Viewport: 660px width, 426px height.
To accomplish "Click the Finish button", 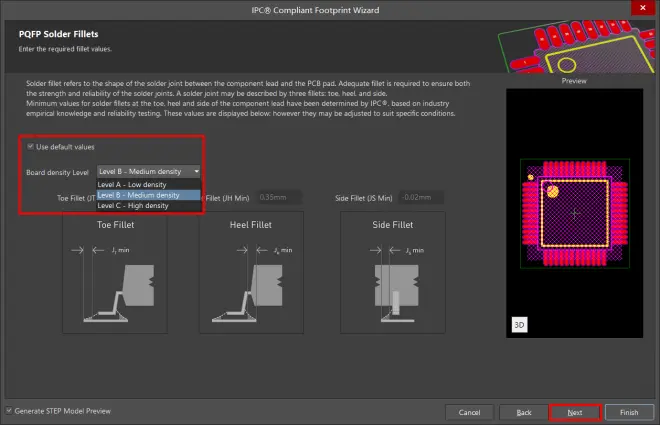I will (629, 413).
